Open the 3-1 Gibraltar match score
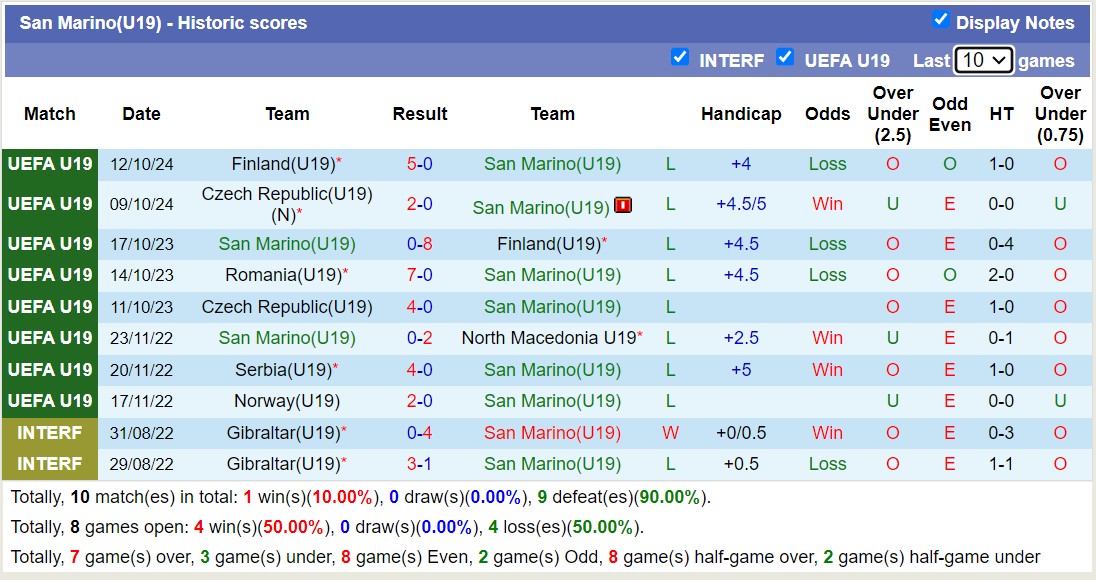The image size is (1096, 580). (419, 464)
